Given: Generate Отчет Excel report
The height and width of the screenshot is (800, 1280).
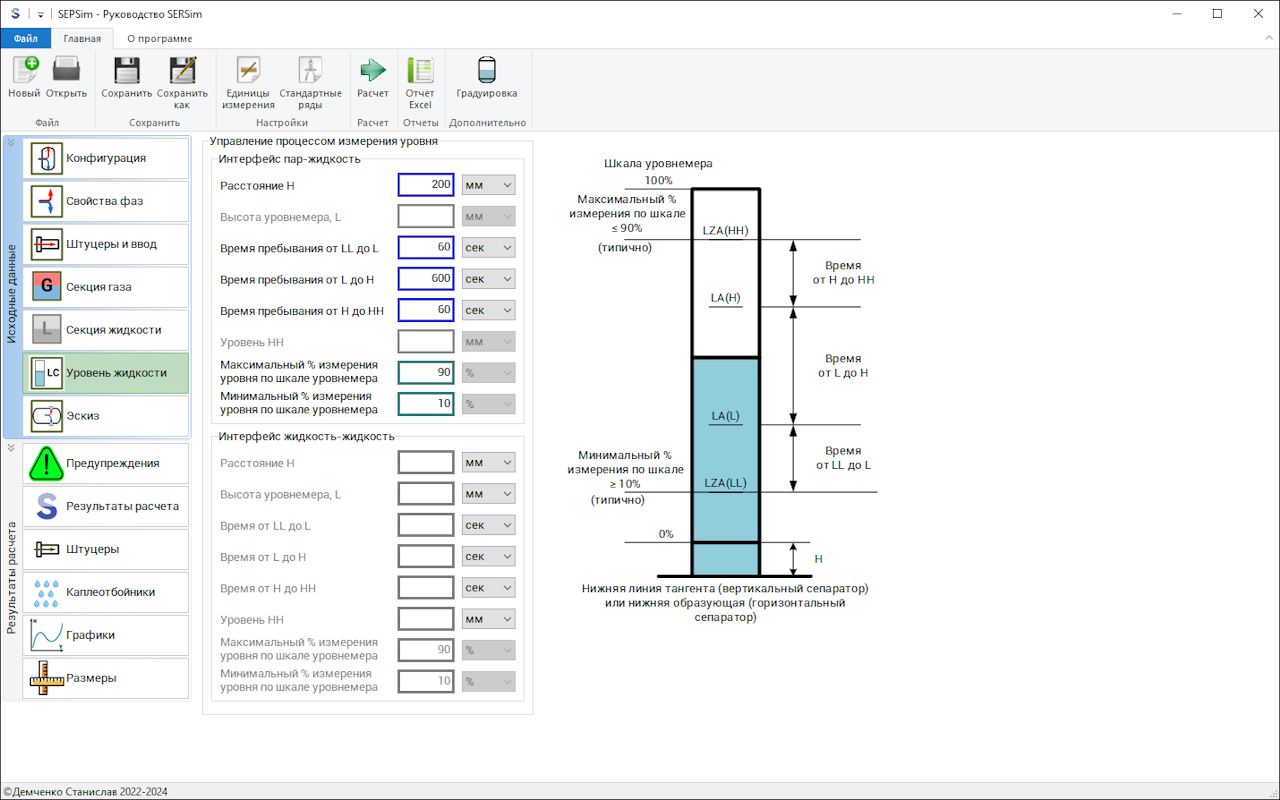Looking at the screenshot, I should [420, 77].
